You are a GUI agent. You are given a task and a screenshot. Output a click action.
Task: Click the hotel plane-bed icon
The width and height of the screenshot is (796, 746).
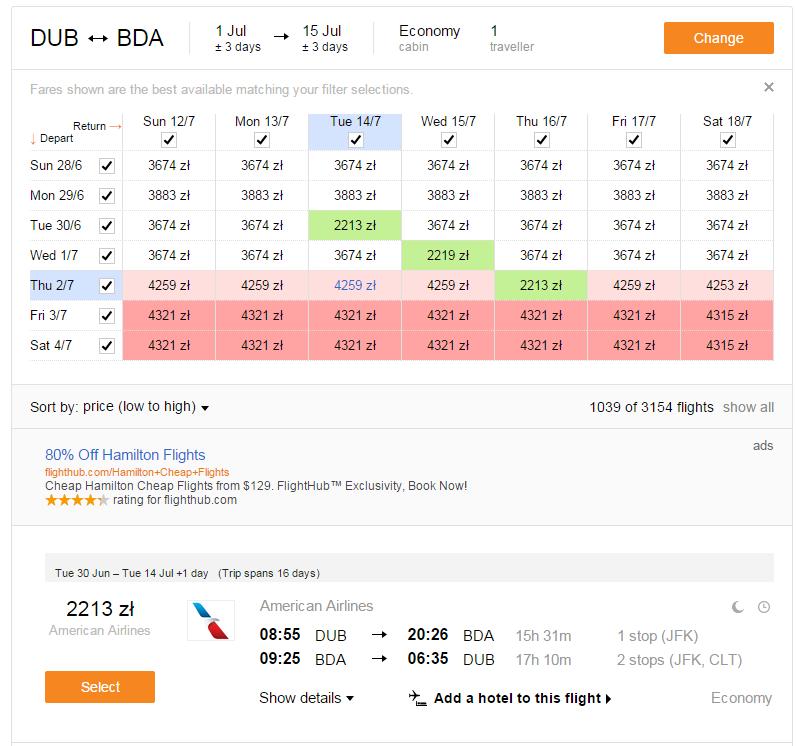click(417, 698)
